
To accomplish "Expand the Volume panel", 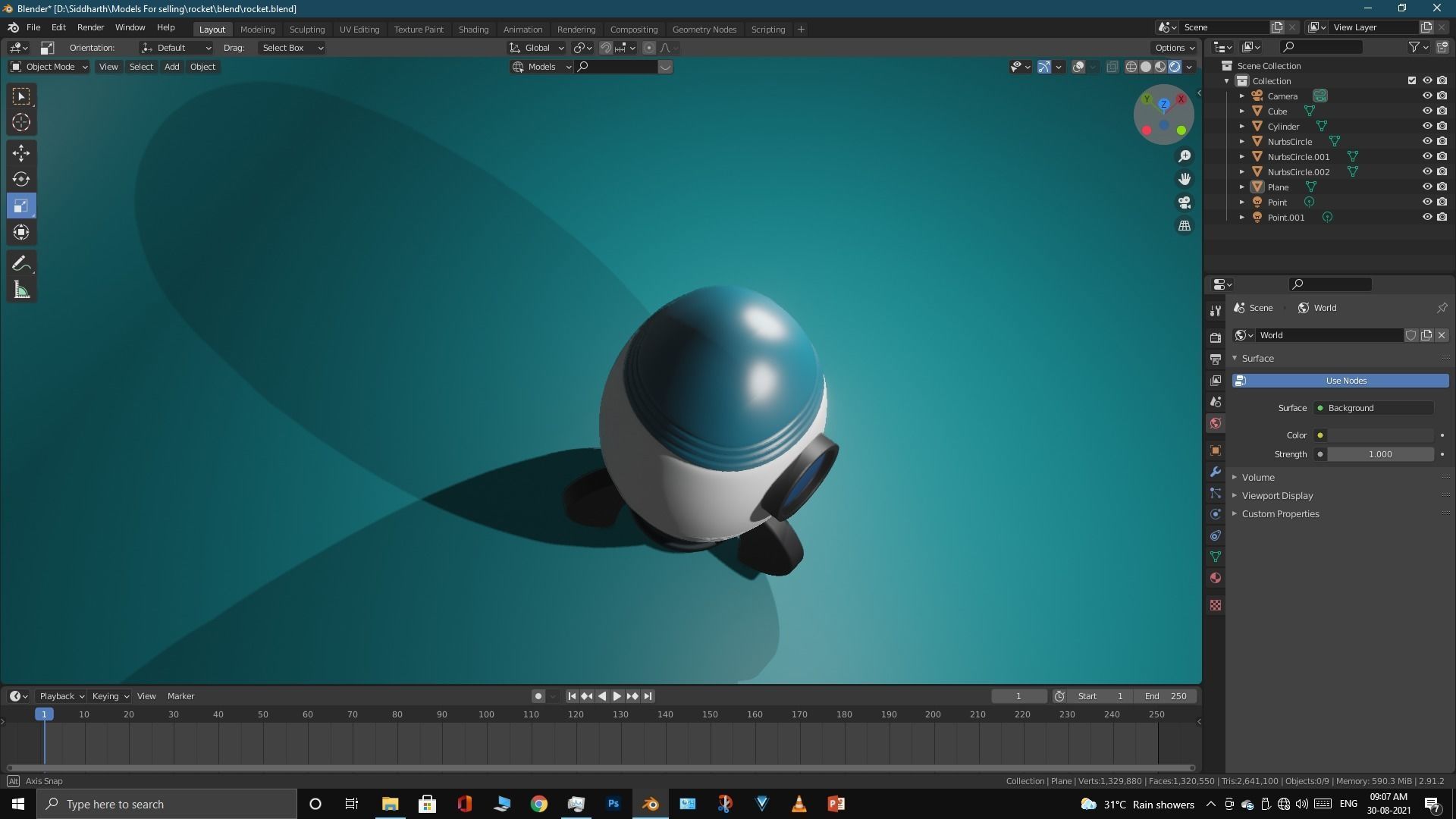I will pos(1258,477).
